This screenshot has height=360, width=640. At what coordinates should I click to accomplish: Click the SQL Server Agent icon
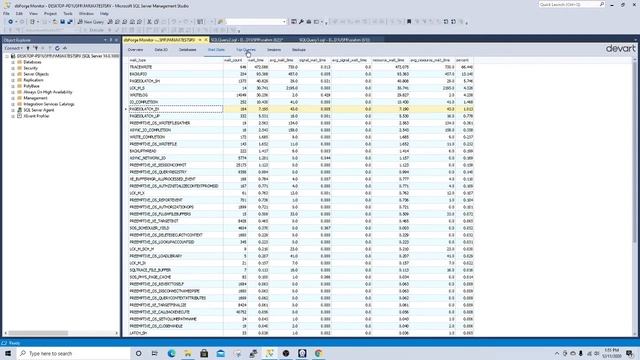19,110
